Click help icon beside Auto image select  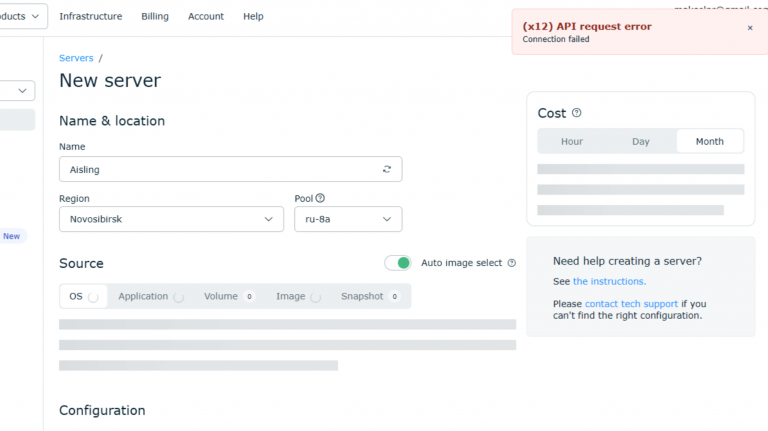point(511,263)
